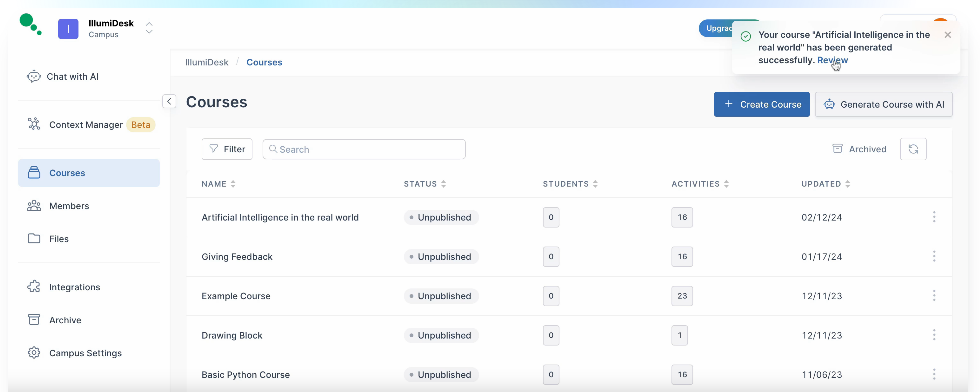Image resolution: width=980 pixels, height=392 pixels.
Task: Open the Context Manager Beta section
Action: coord(91,124)
